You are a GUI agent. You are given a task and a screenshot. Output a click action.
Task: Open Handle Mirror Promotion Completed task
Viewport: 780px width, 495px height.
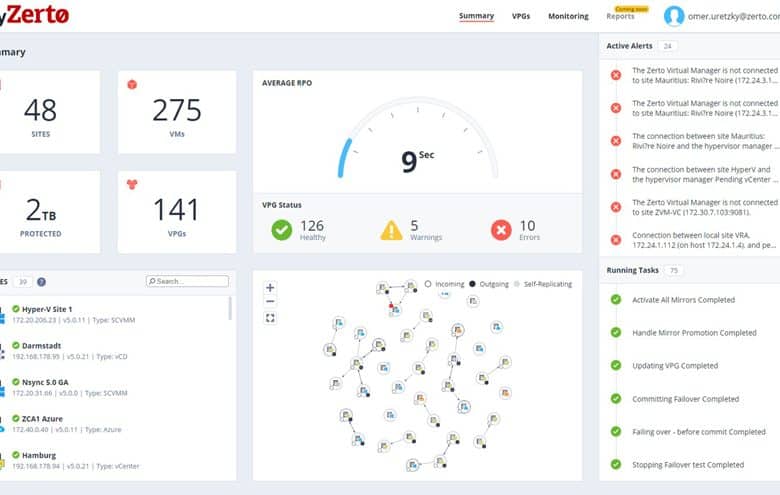(694, 332)
